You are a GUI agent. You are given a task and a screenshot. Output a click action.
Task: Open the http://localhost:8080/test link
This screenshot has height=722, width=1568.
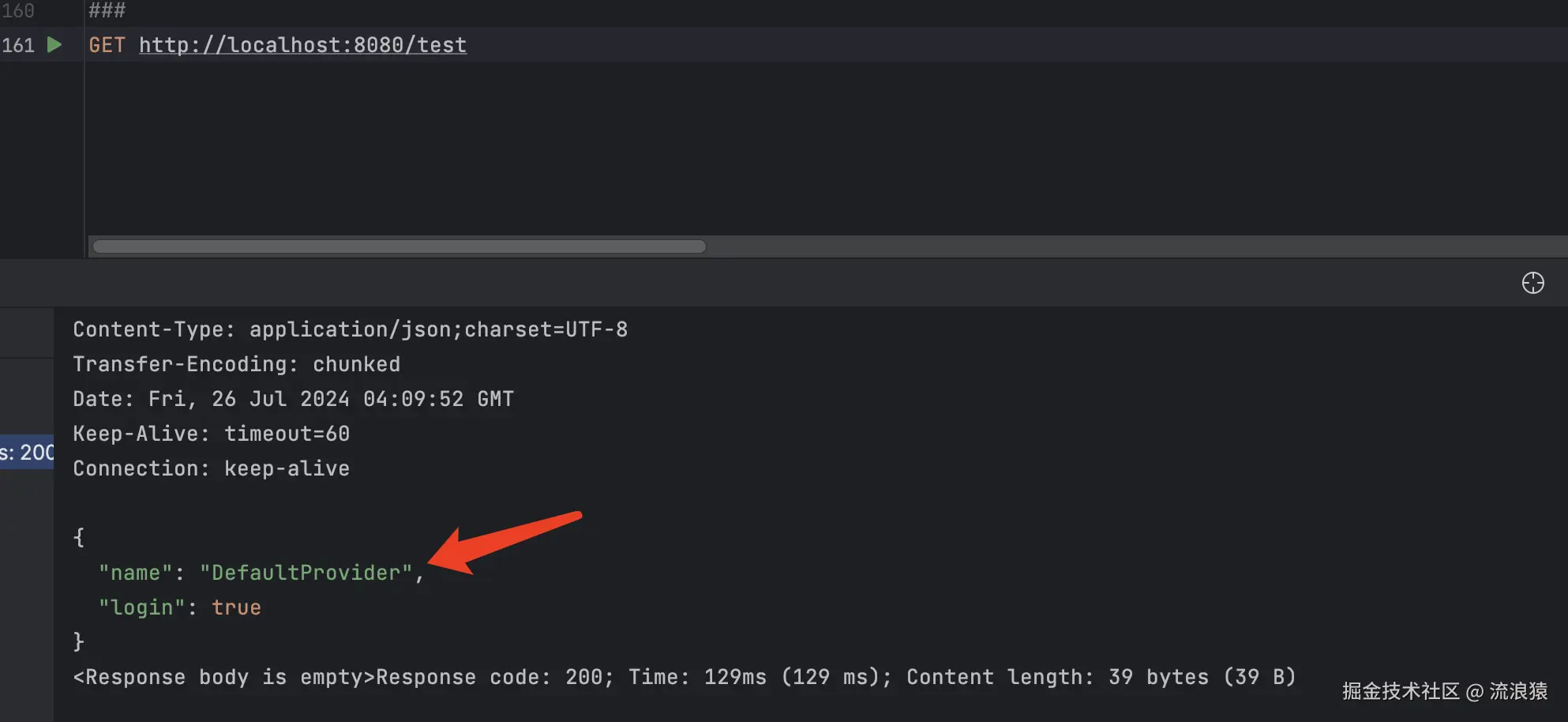coord(302,45)
